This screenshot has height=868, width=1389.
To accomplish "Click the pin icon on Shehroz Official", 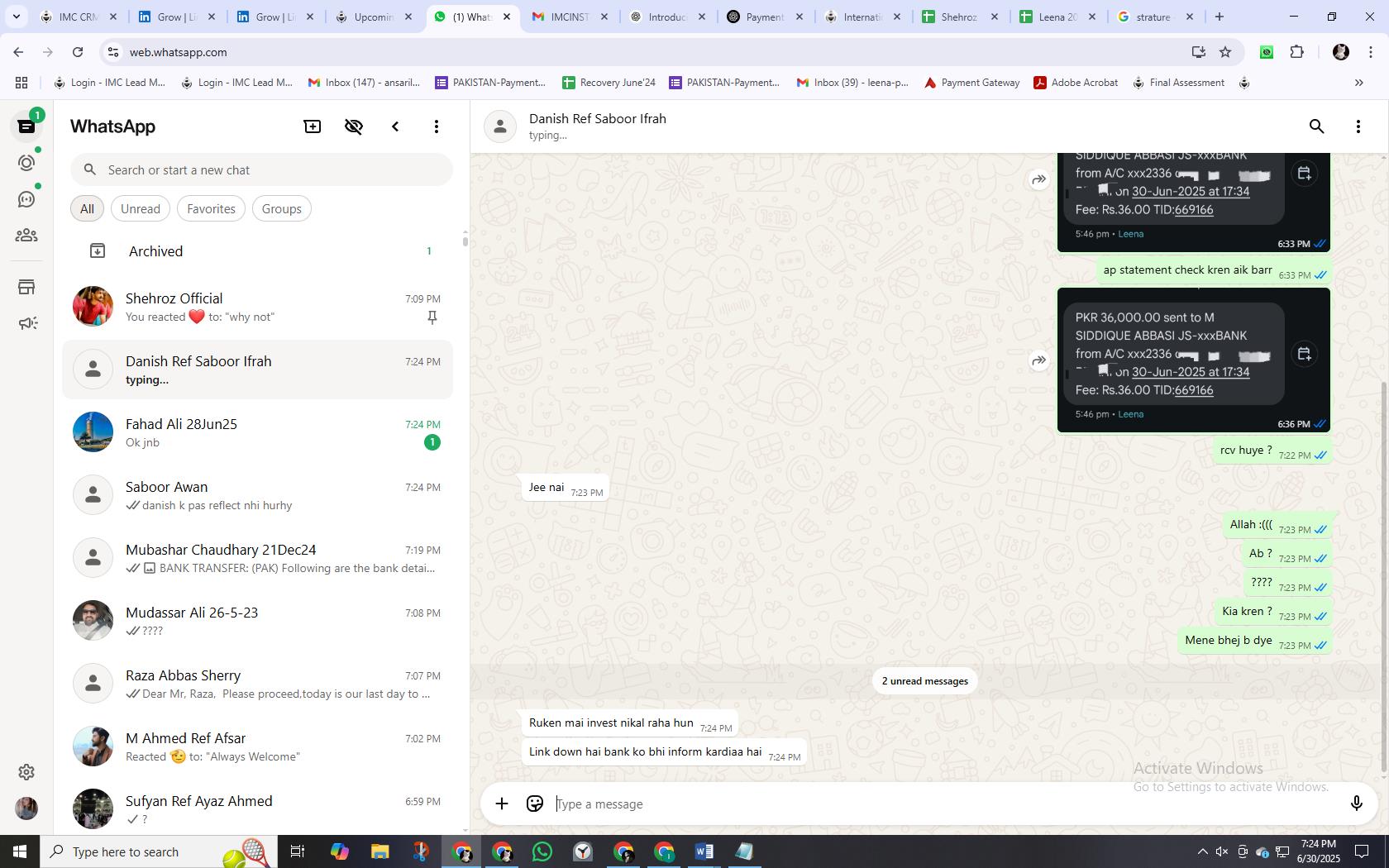I will (x=432, y=317).
